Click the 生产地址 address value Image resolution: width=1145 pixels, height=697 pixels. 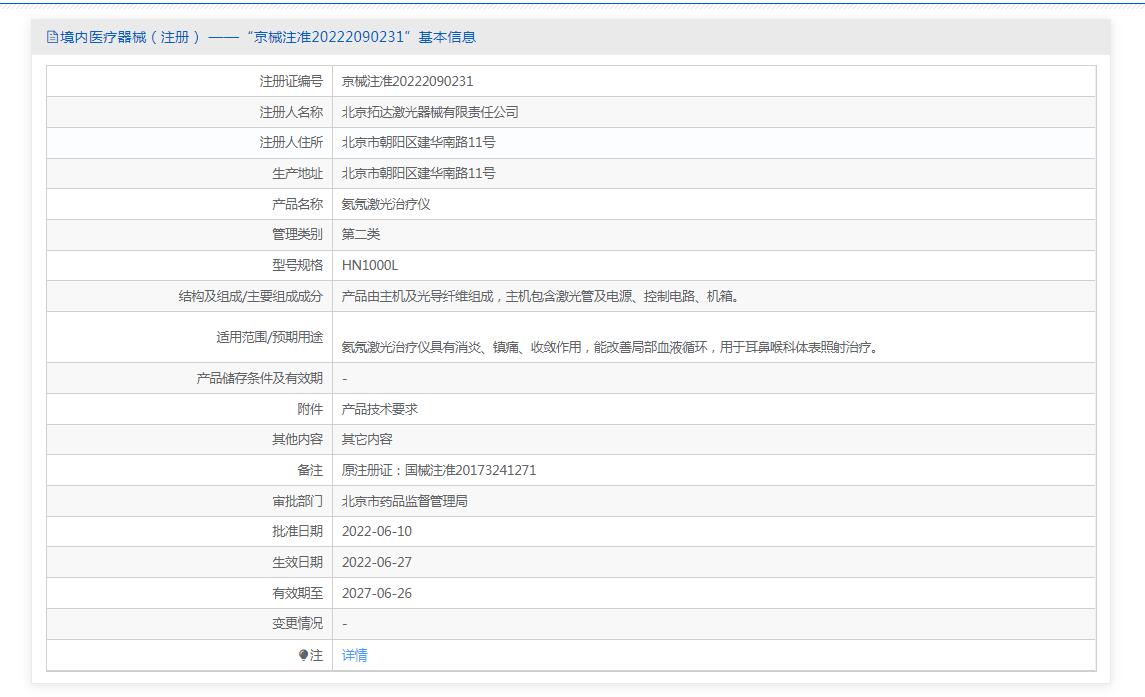(x=418, y=173)
